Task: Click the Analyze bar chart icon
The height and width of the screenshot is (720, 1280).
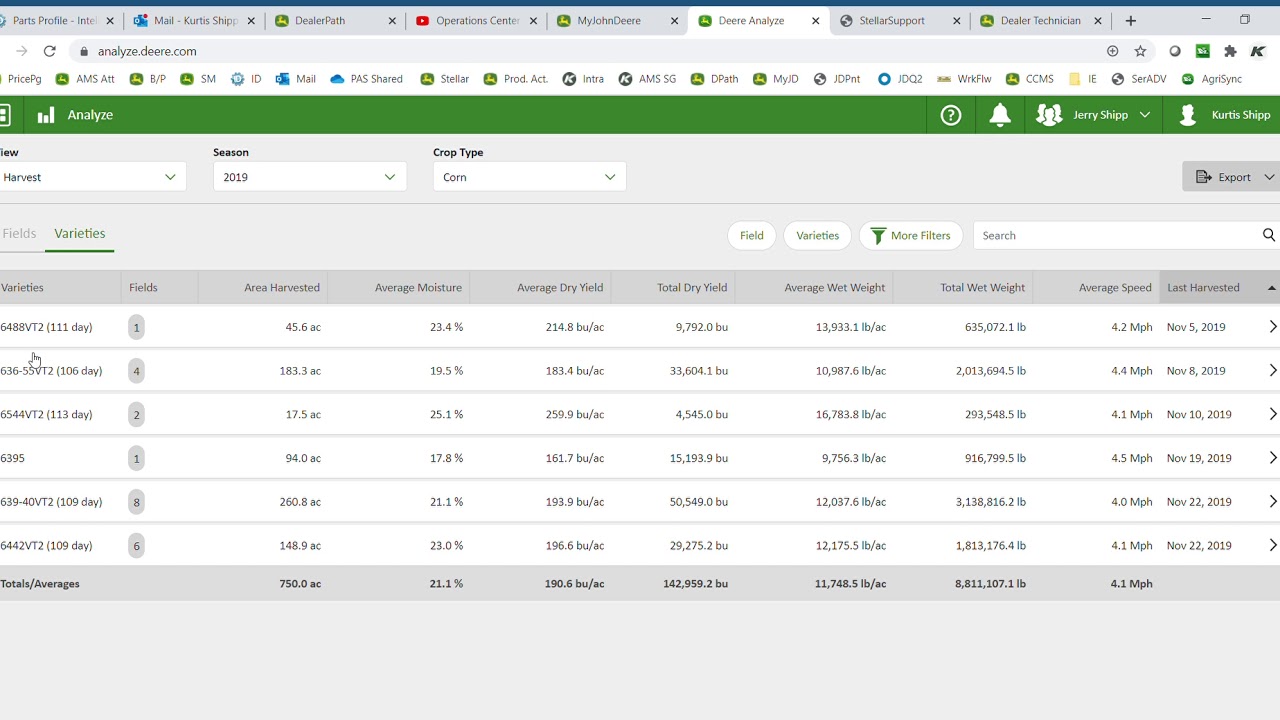Action: pos(46,115)
